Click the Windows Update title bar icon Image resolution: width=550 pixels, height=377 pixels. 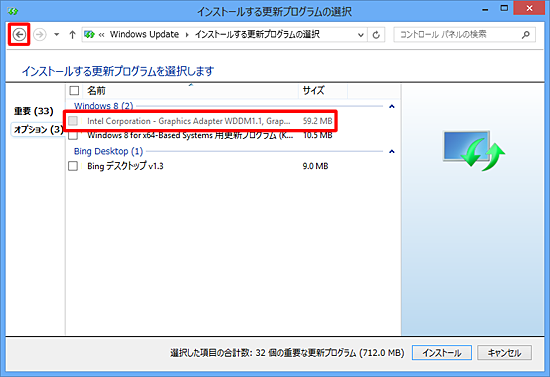tap(13, 11)
